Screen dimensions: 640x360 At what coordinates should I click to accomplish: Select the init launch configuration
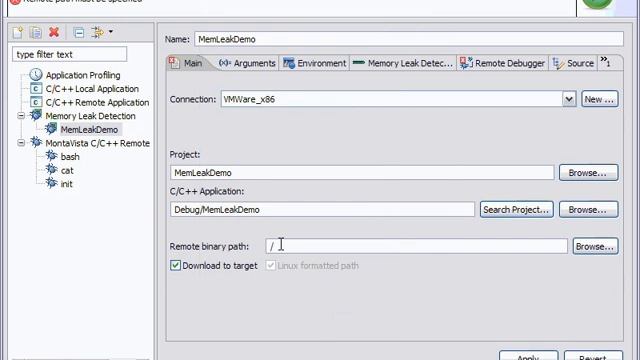[x=66, y=184]
